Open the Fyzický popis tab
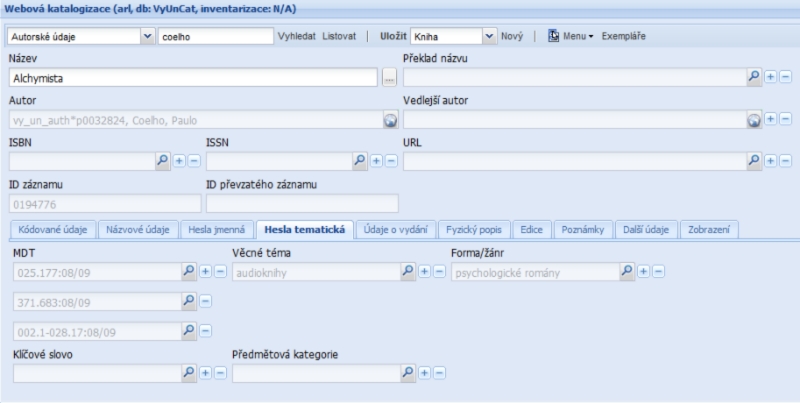800x403 pixels. point(475,229)
